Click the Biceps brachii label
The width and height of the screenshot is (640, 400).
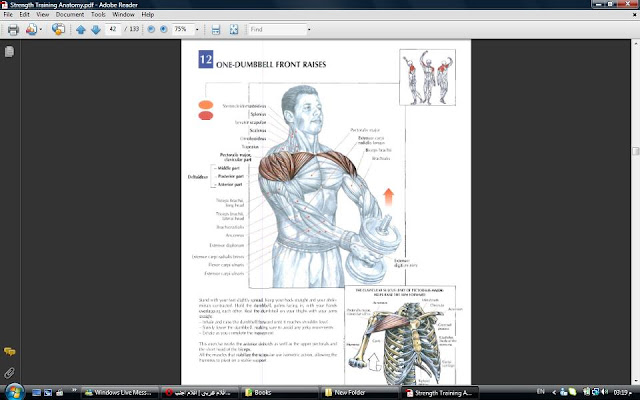(378, 150)
